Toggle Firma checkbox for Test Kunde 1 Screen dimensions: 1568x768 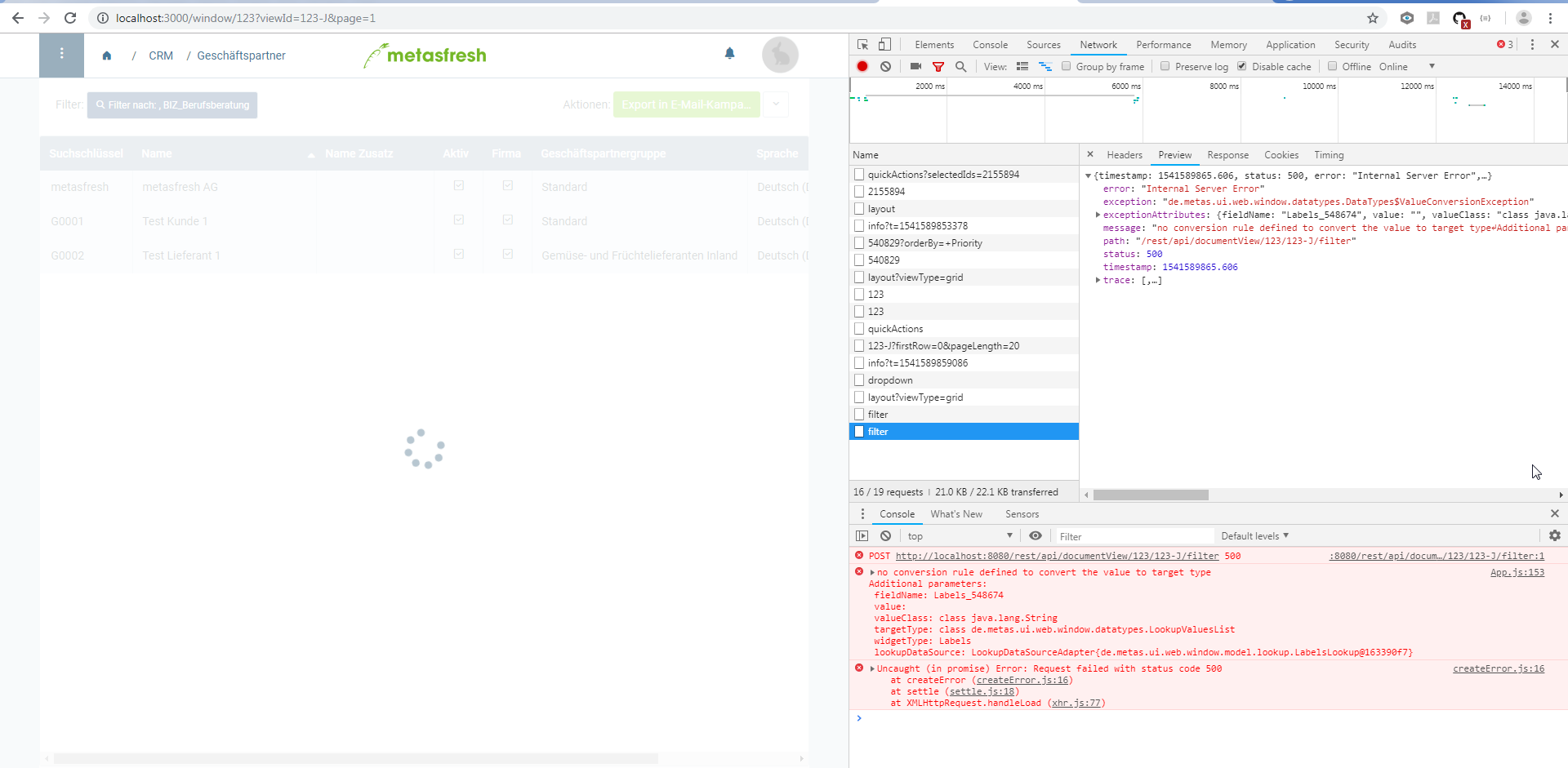(x=508, y=220)
